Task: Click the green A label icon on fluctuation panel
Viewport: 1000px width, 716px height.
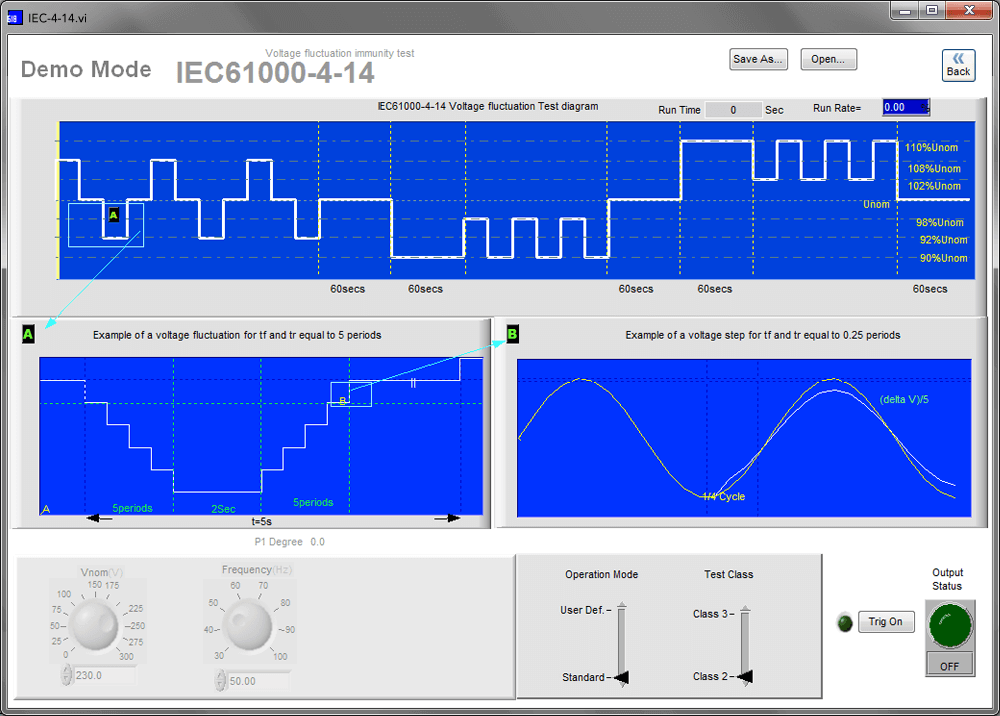Action: [28, 334]
